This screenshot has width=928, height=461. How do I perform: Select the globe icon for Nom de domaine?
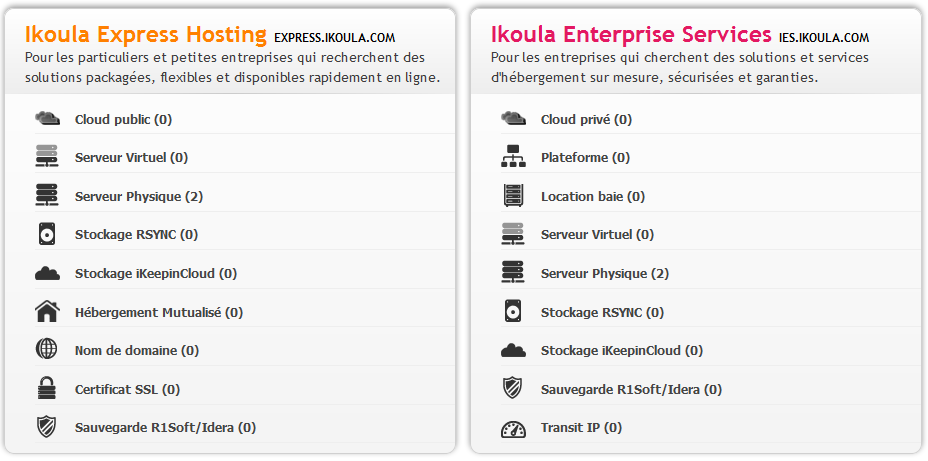point(47,350)
